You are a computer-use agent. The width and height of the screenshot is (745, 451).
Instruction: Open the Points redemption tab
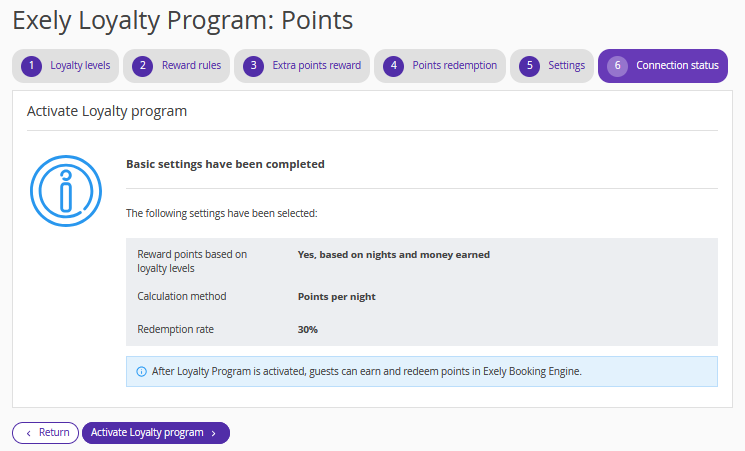(440, 66)
